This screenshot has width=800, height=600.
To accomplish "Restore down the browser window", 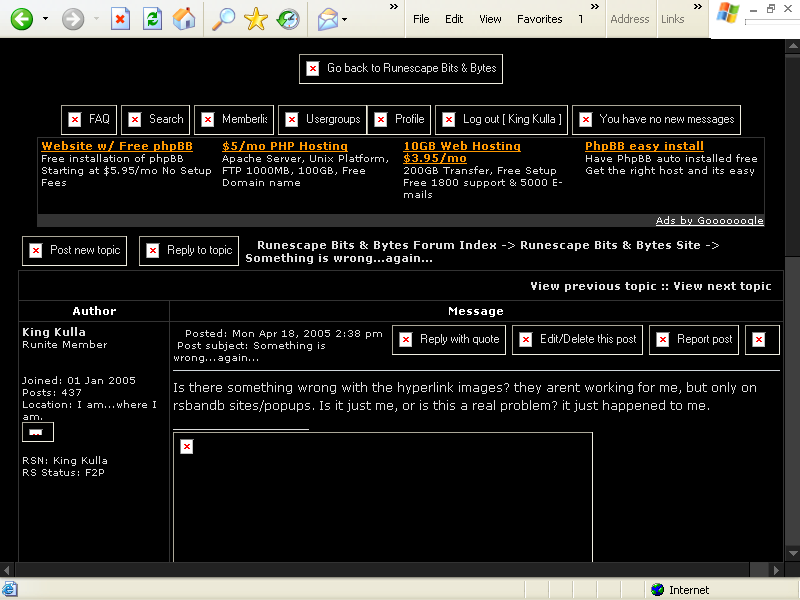I will click(771, 9).
